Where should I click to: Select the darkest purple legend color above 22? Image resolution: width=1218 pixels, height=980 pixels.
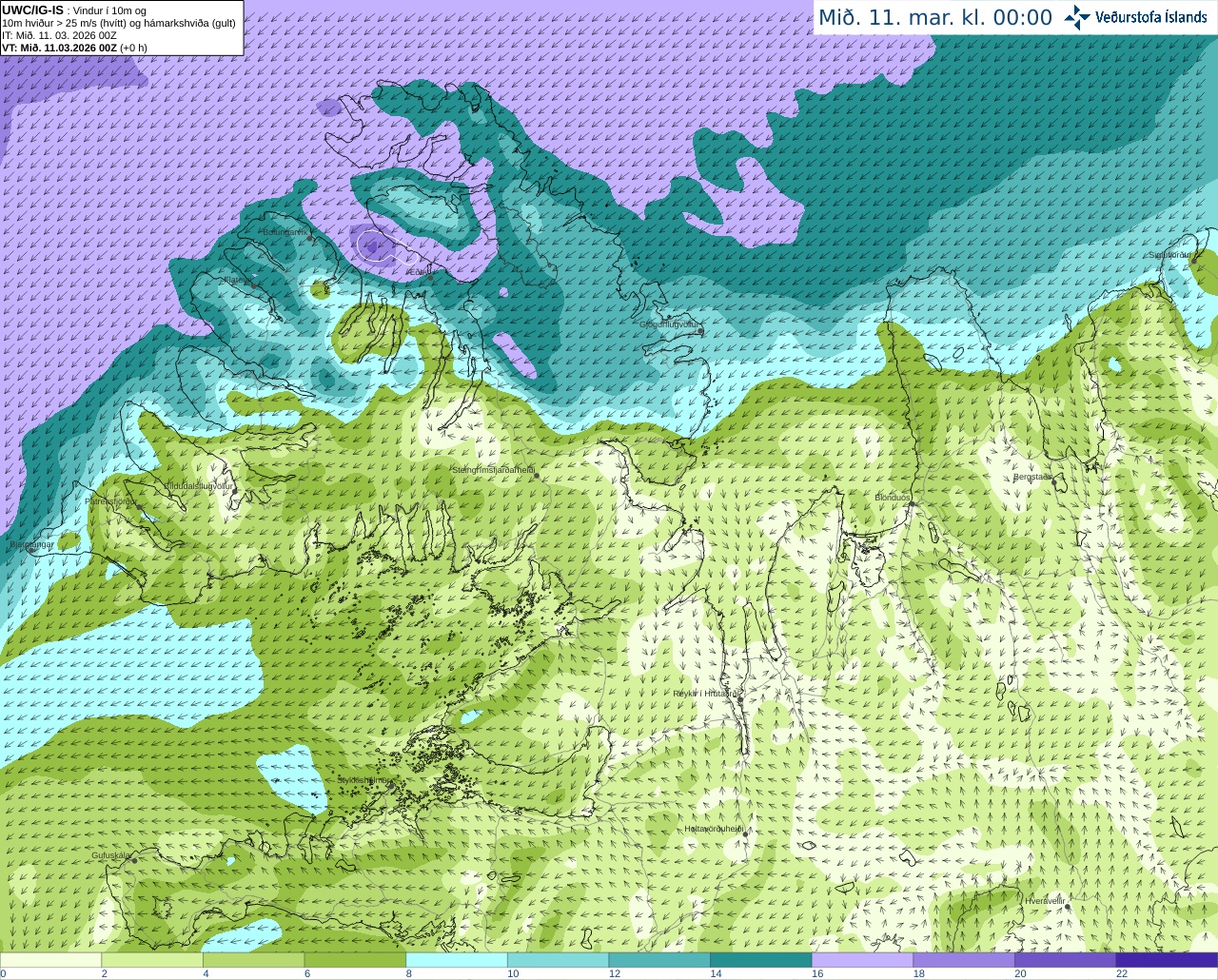1167,960
